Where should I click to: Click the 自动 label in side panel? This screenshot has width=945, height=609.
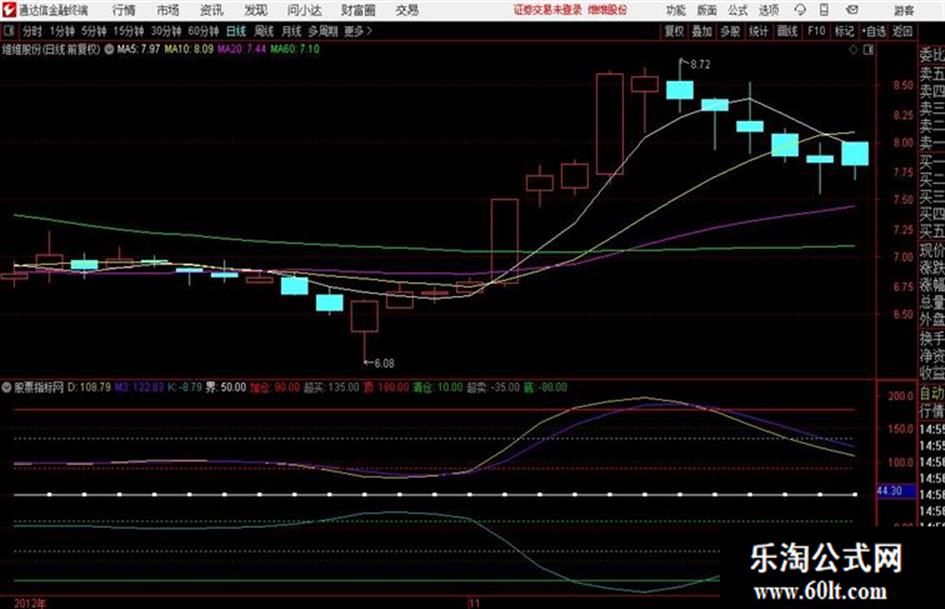932,394
